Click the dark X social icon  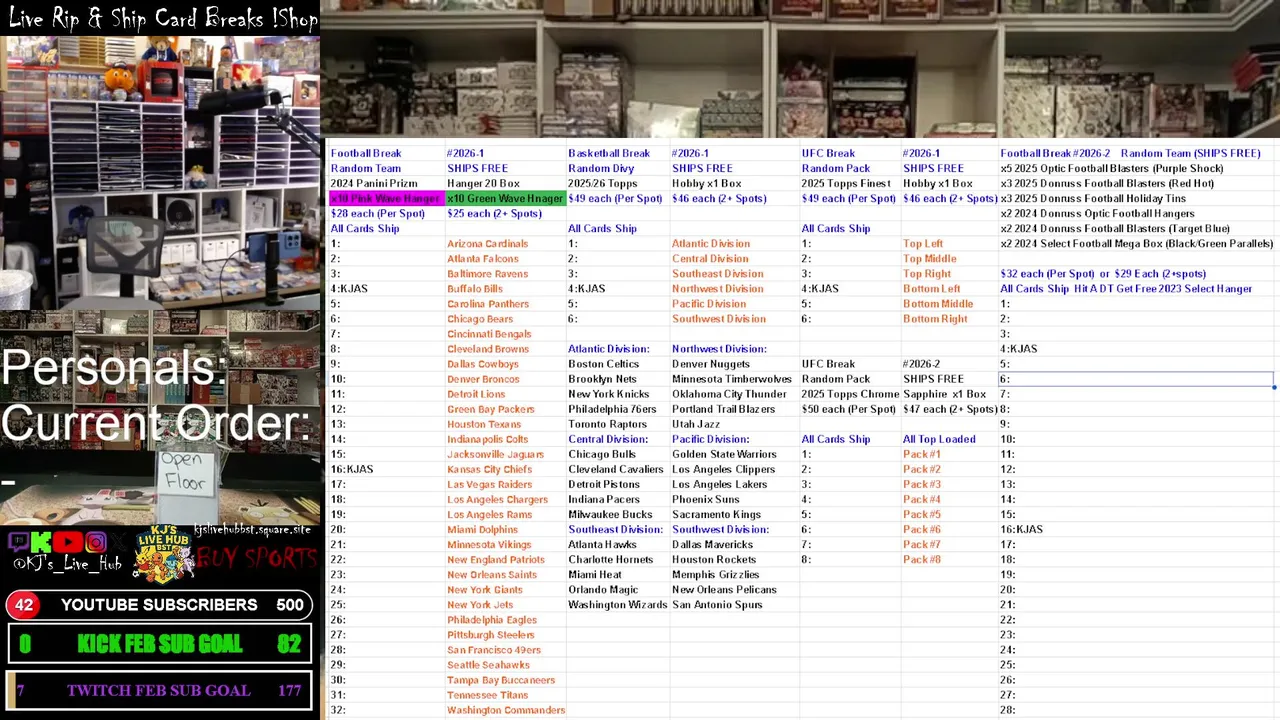[119, 543]
